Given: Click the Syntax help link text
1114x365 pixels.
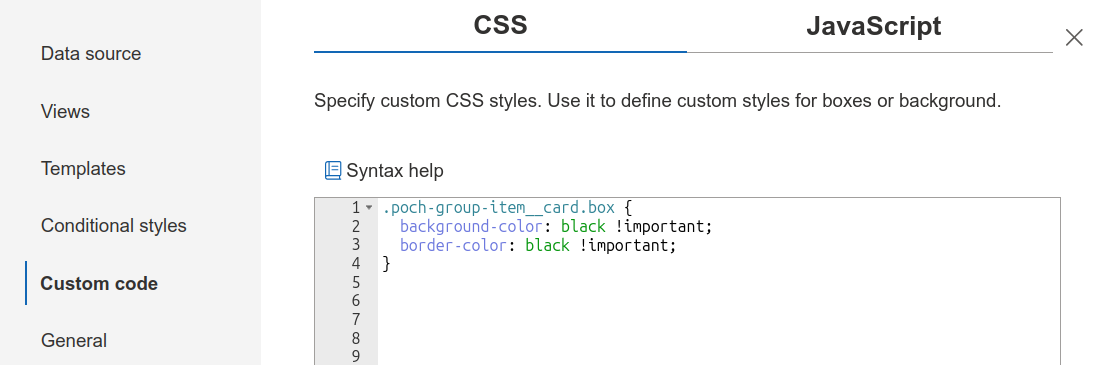Looking at the screenshot, I should 395,170.
